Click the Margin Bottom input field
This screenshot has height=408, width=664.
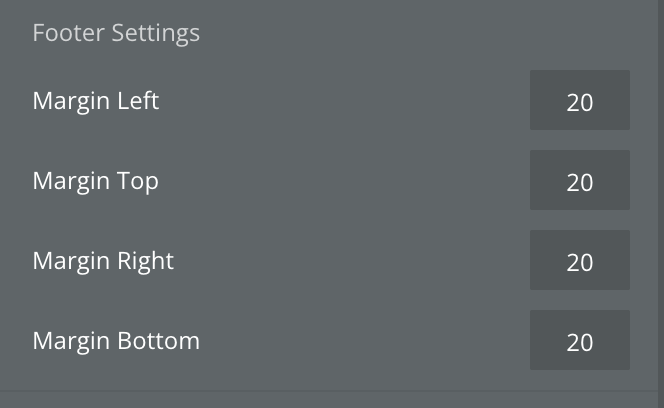(x=580, y=341)
